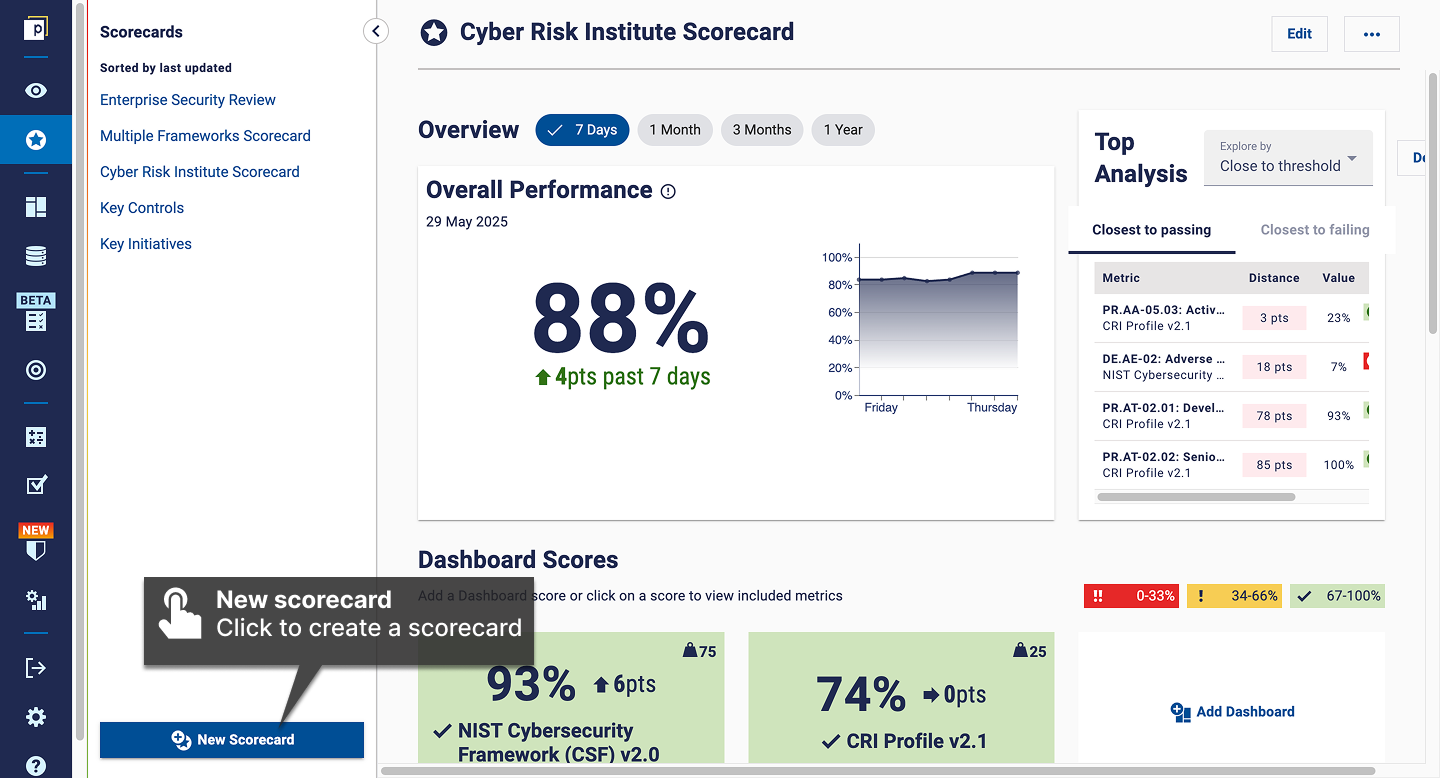
Task: Select PR.AA-05.03 metric row
Action: tap(1232, 318)
